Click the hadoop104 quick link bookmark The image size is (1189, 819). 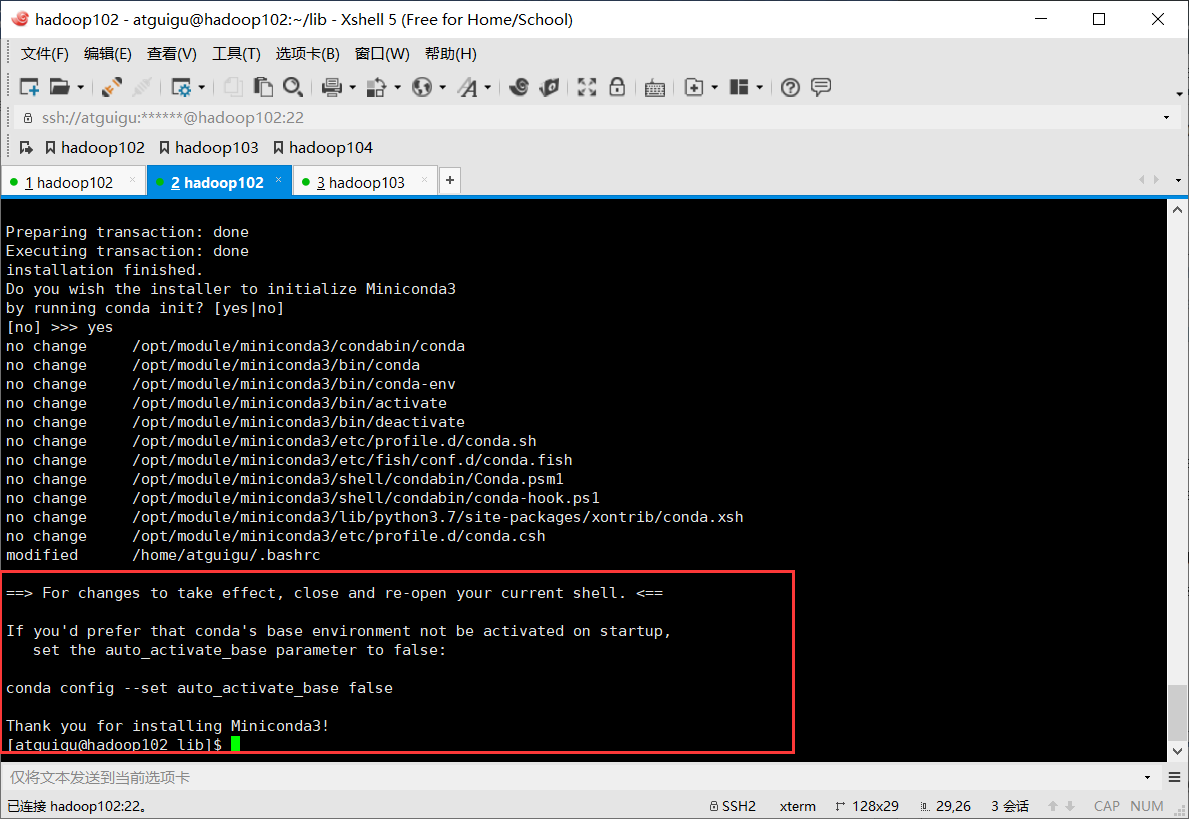323,148
